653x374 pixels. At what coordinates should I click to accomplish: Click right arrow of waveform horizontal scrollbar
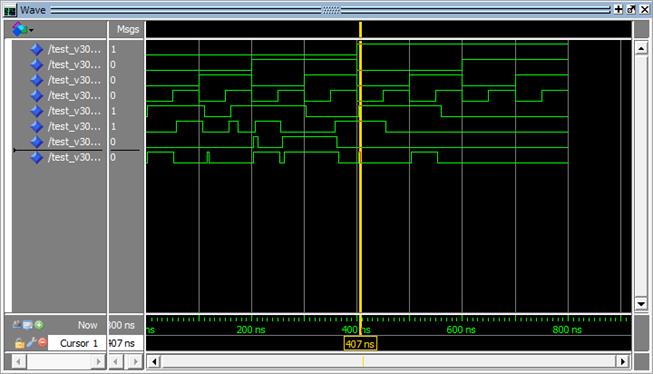click(x=622, y=362)
